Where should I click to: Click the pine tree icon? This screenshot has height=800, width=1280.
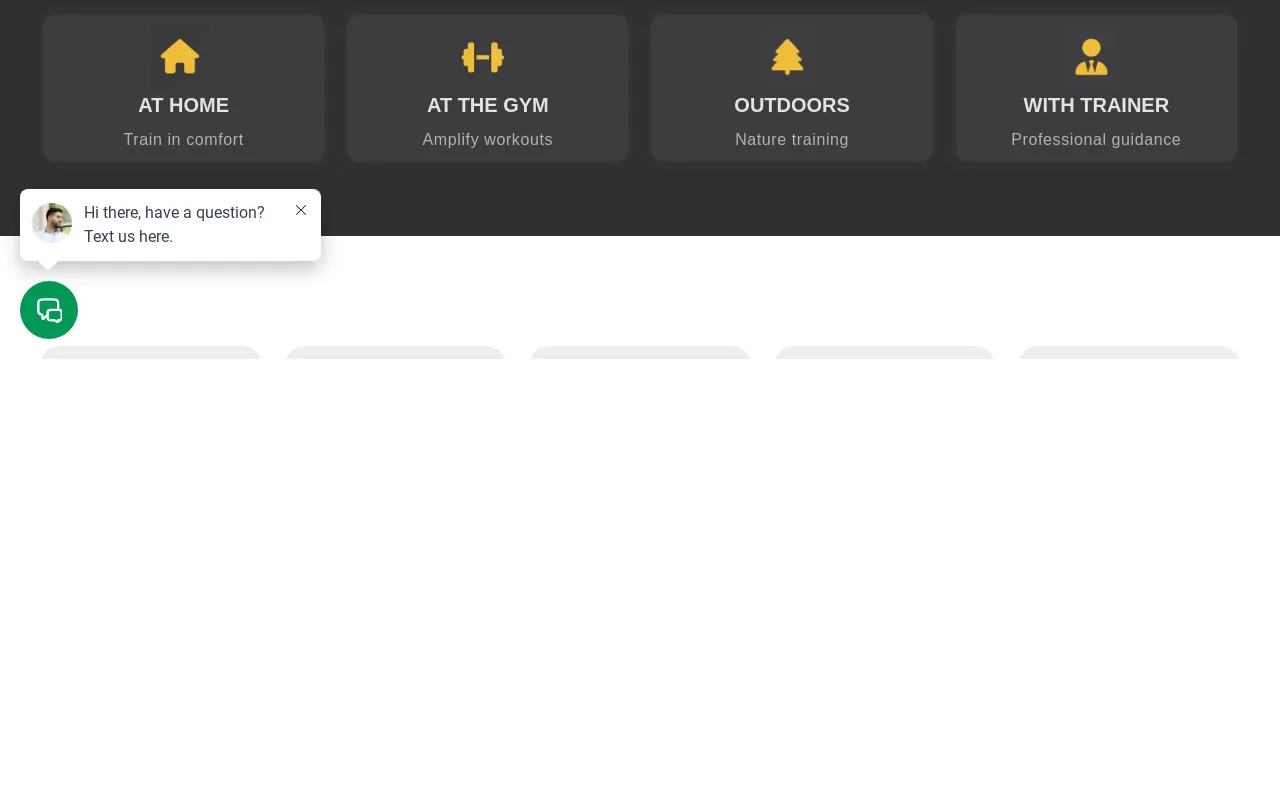pos(787,56)
